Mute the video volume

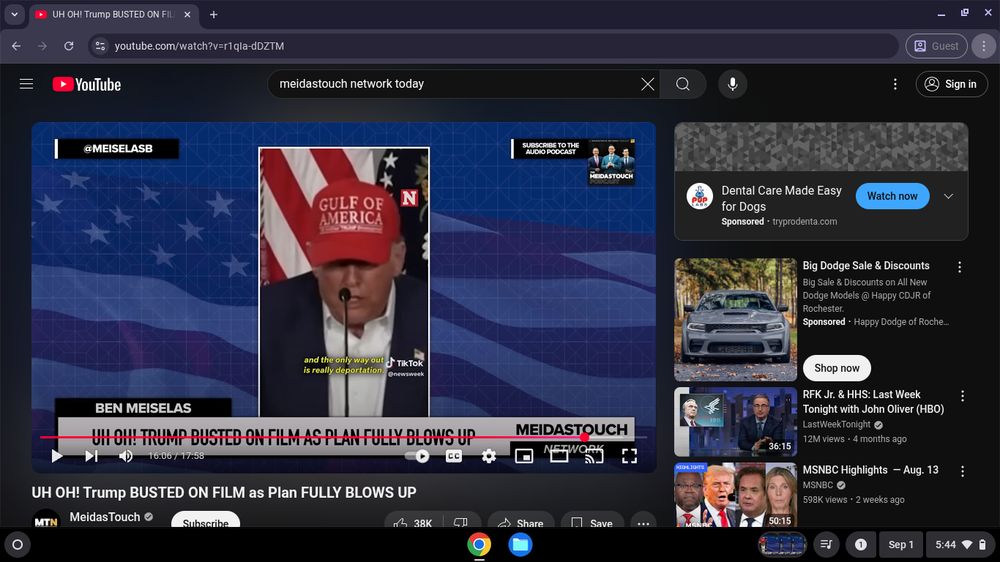126,455
